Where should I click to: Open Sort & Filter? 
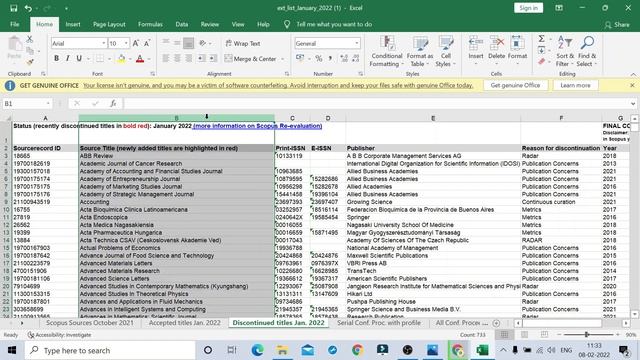point(565,51)
